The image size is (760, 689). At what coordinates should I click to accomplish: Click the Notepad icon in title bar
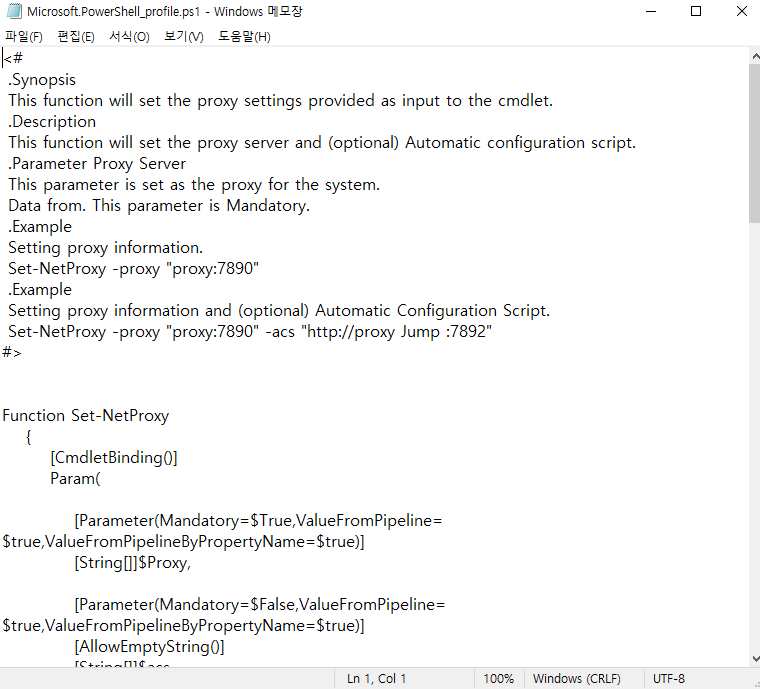coord(14,11)
